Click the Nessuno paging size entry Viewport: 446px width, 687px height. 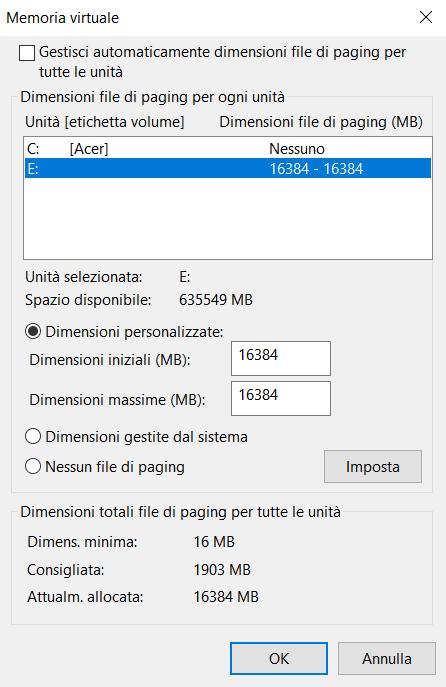point(297,149)
